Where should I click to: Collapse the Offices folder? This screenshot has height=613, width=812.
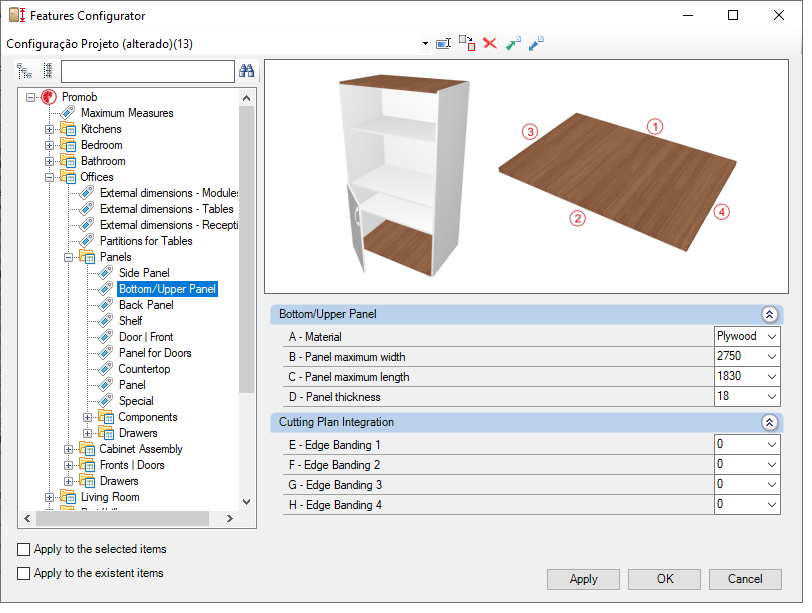[49, 177]
